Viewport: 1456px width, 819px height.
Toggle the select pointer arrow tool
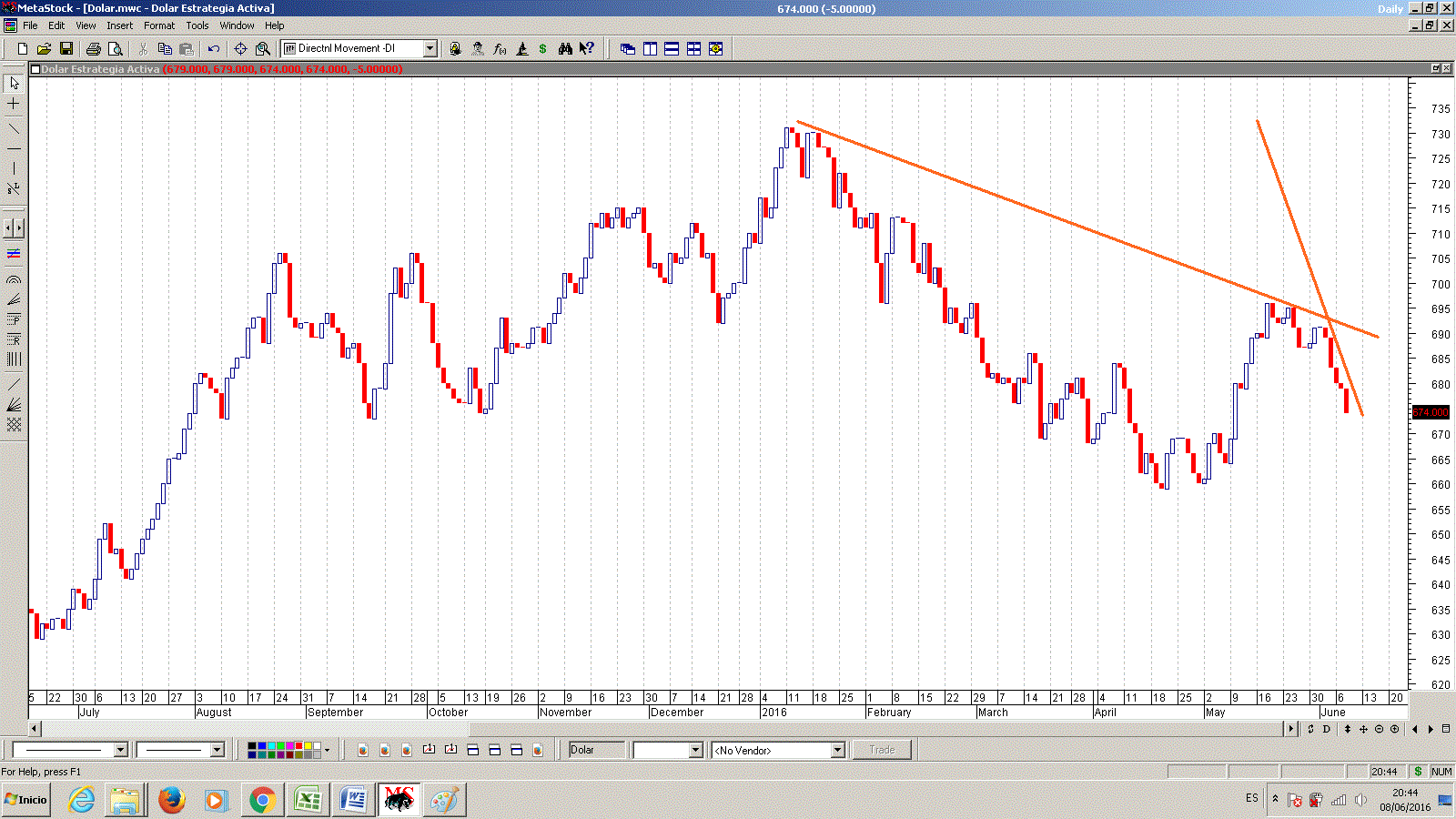click(14, 83)
